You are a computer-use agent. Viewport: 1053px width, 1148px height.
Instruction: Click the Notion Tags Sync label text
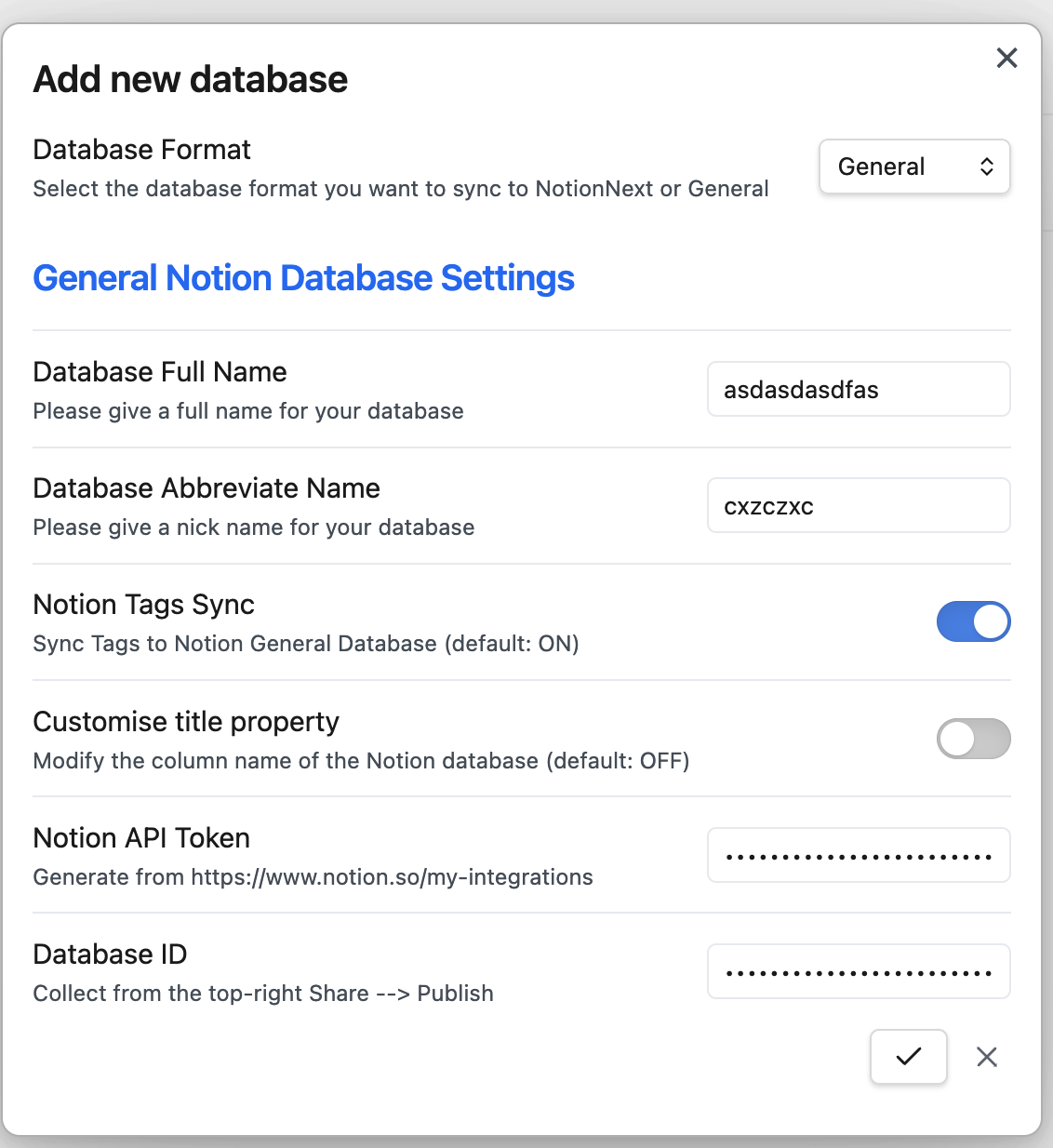coord(143,605)
